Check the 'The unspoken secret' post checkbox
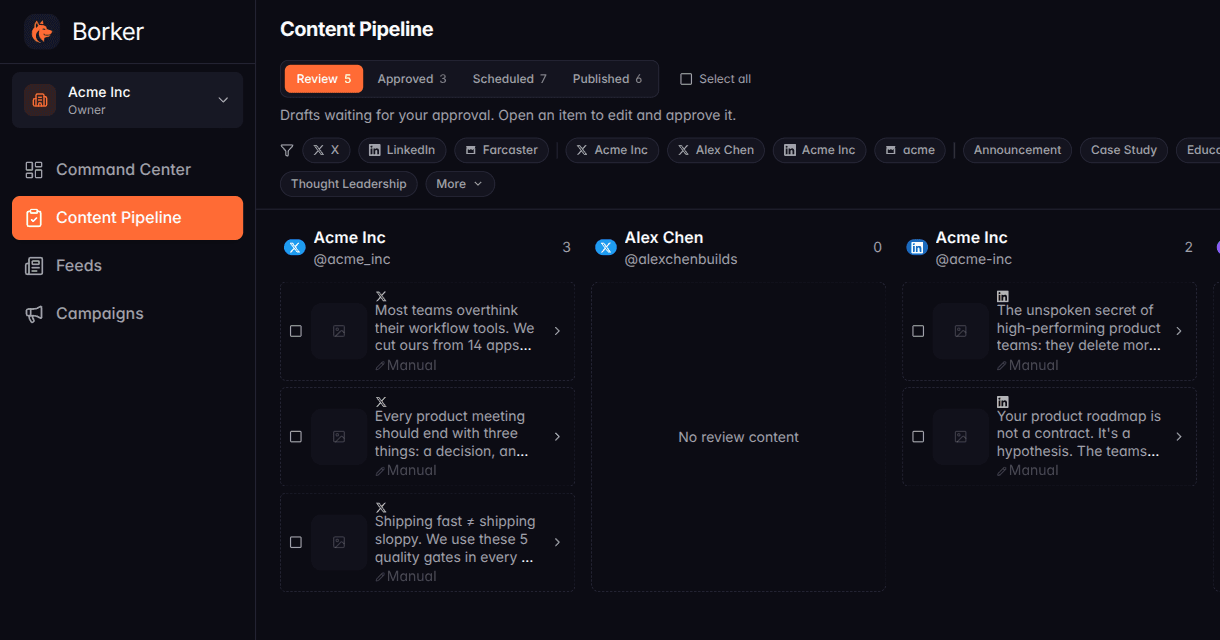Viewport: 1220px width, 640px height. point(918,331)
